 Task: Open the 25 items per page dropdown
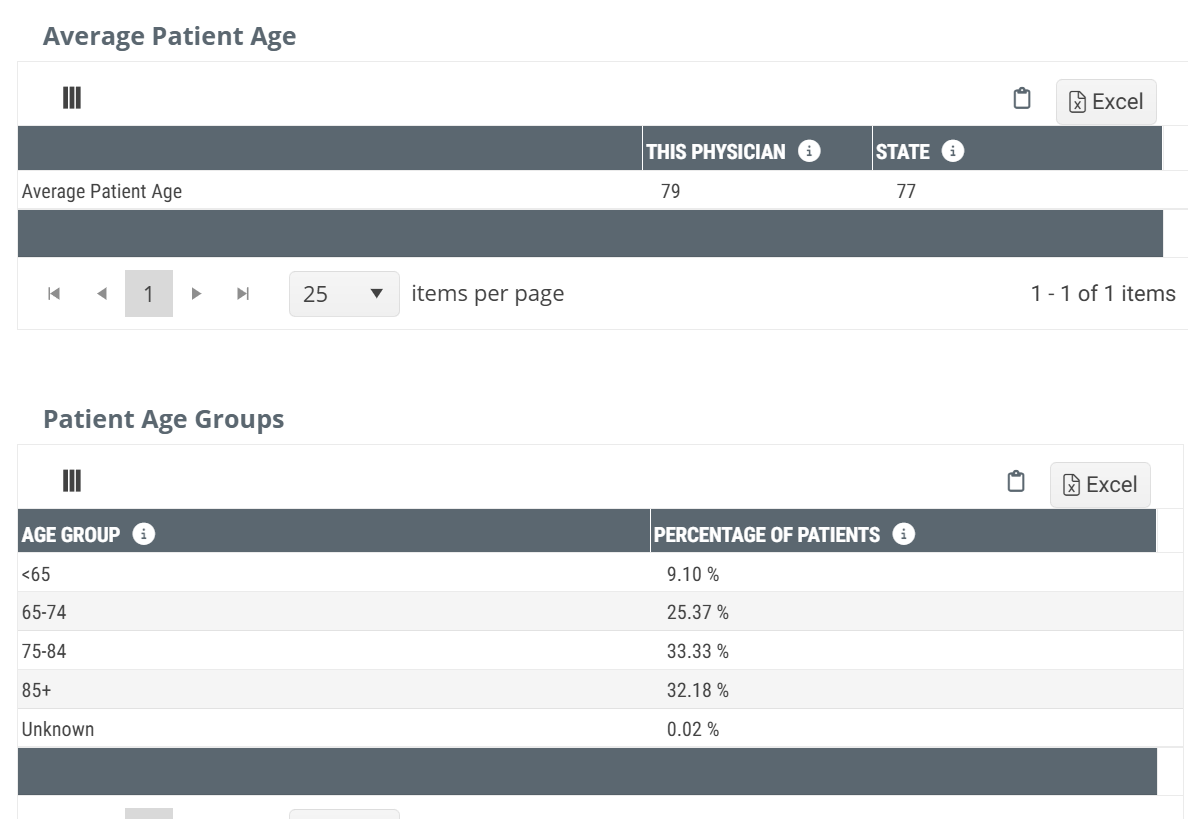344,294
